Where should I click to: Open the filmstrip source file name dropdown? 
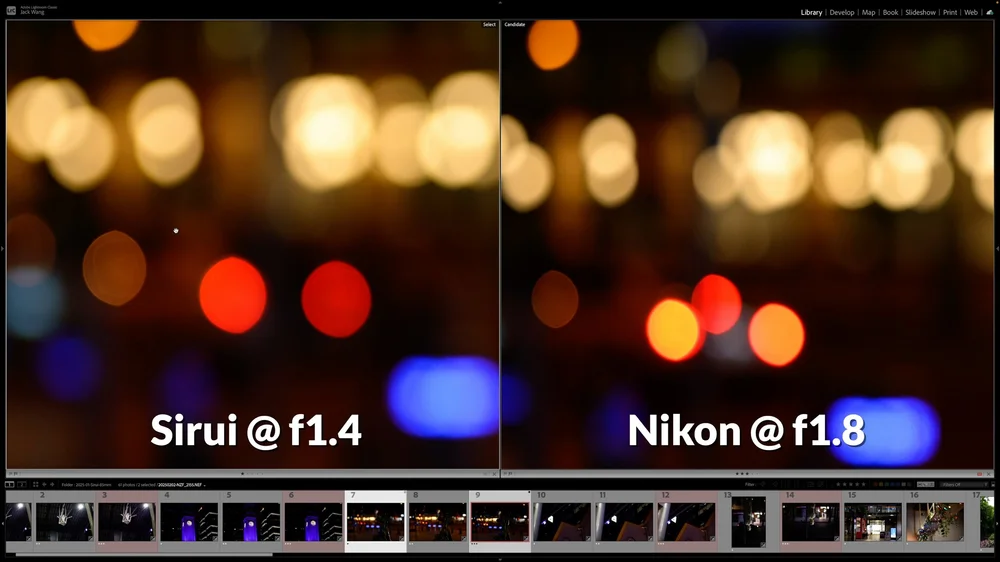182,485
